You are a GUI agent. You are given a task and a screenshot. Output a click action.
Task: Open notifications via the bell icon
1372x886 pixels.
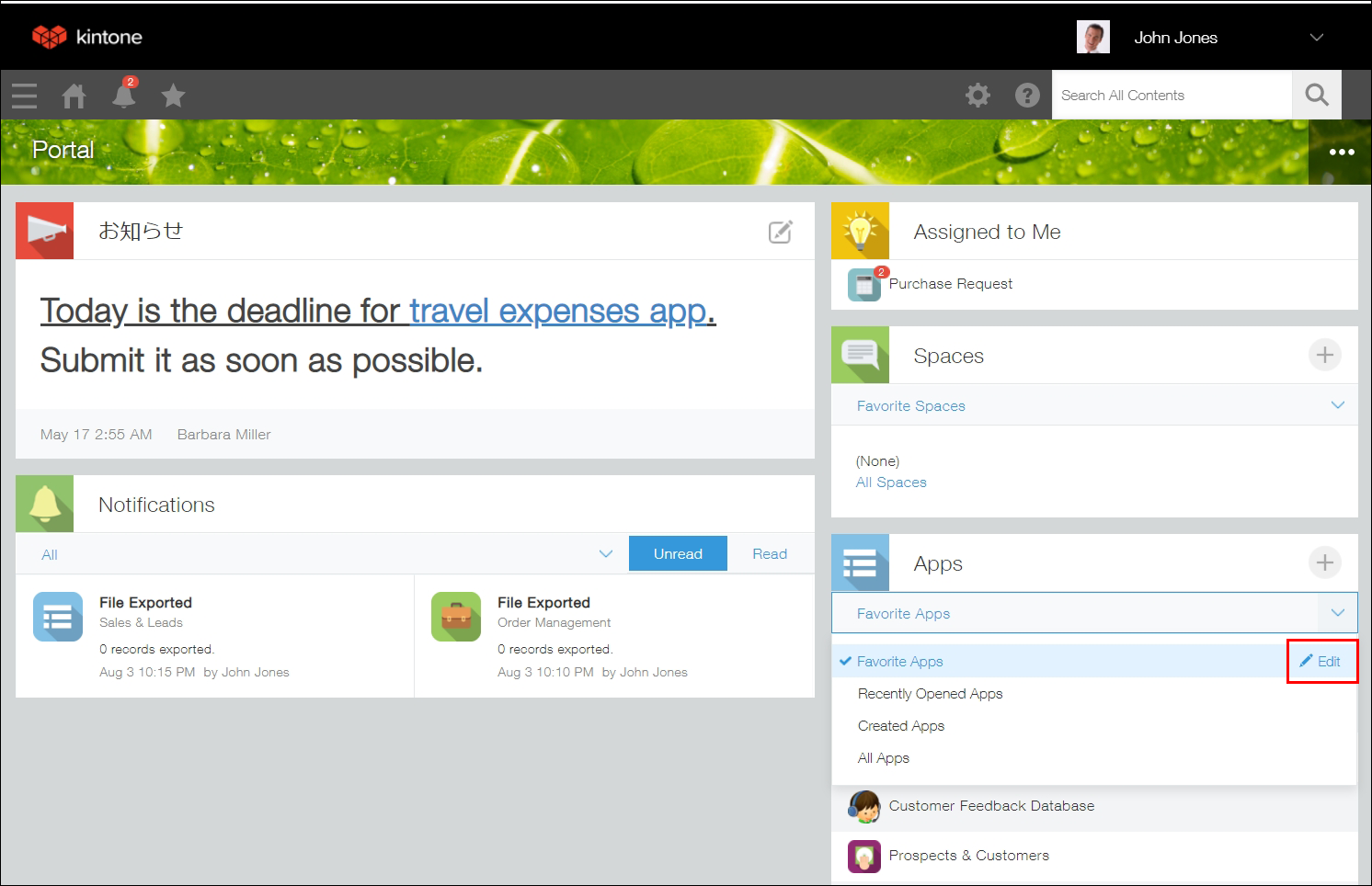coord(123,97)
